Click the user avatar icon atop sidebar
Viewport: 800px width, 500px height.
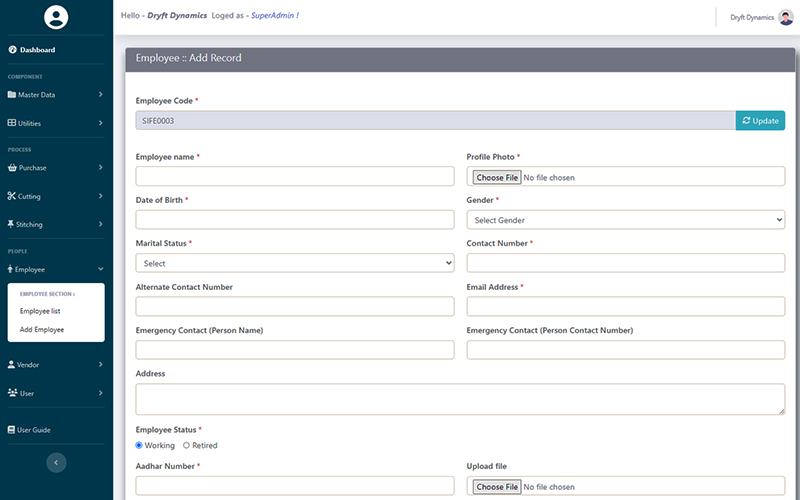[57, 17]
